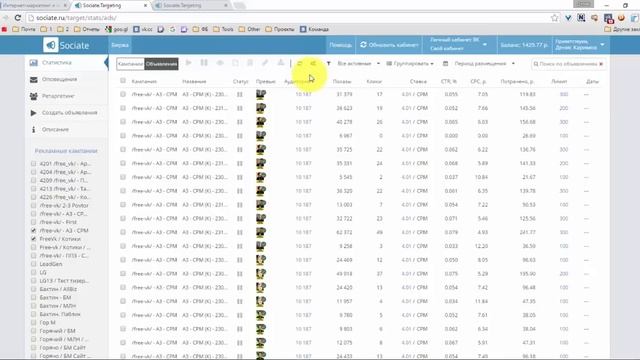Click status pause icon in 31 379 impressions row
The image size is (640, 360).
pyautogui.click(x=240, y=94)
